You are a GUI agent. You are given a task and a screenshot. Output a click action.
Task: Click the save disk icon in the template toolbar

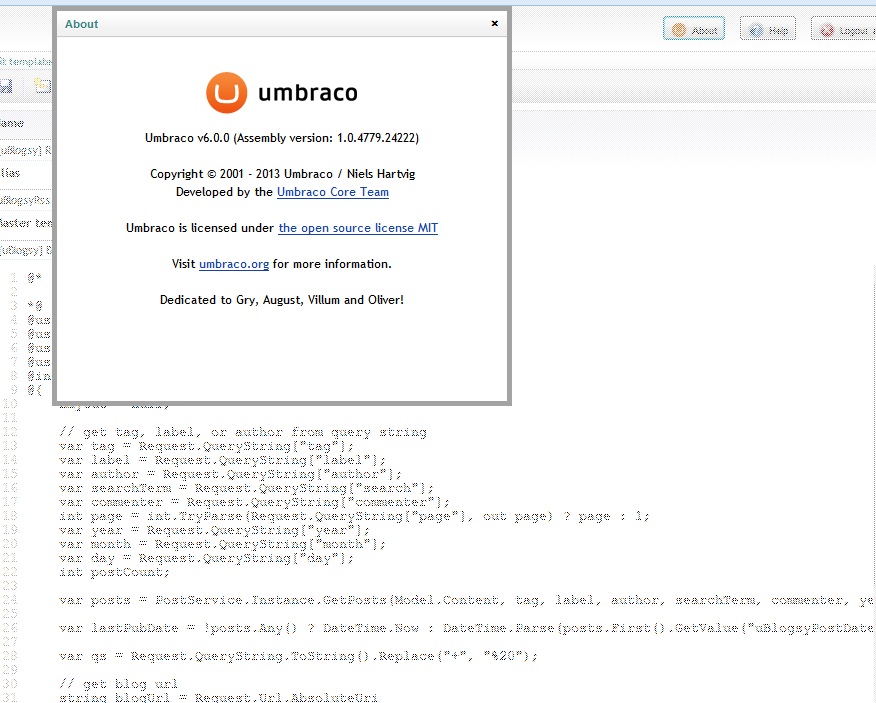6,86
